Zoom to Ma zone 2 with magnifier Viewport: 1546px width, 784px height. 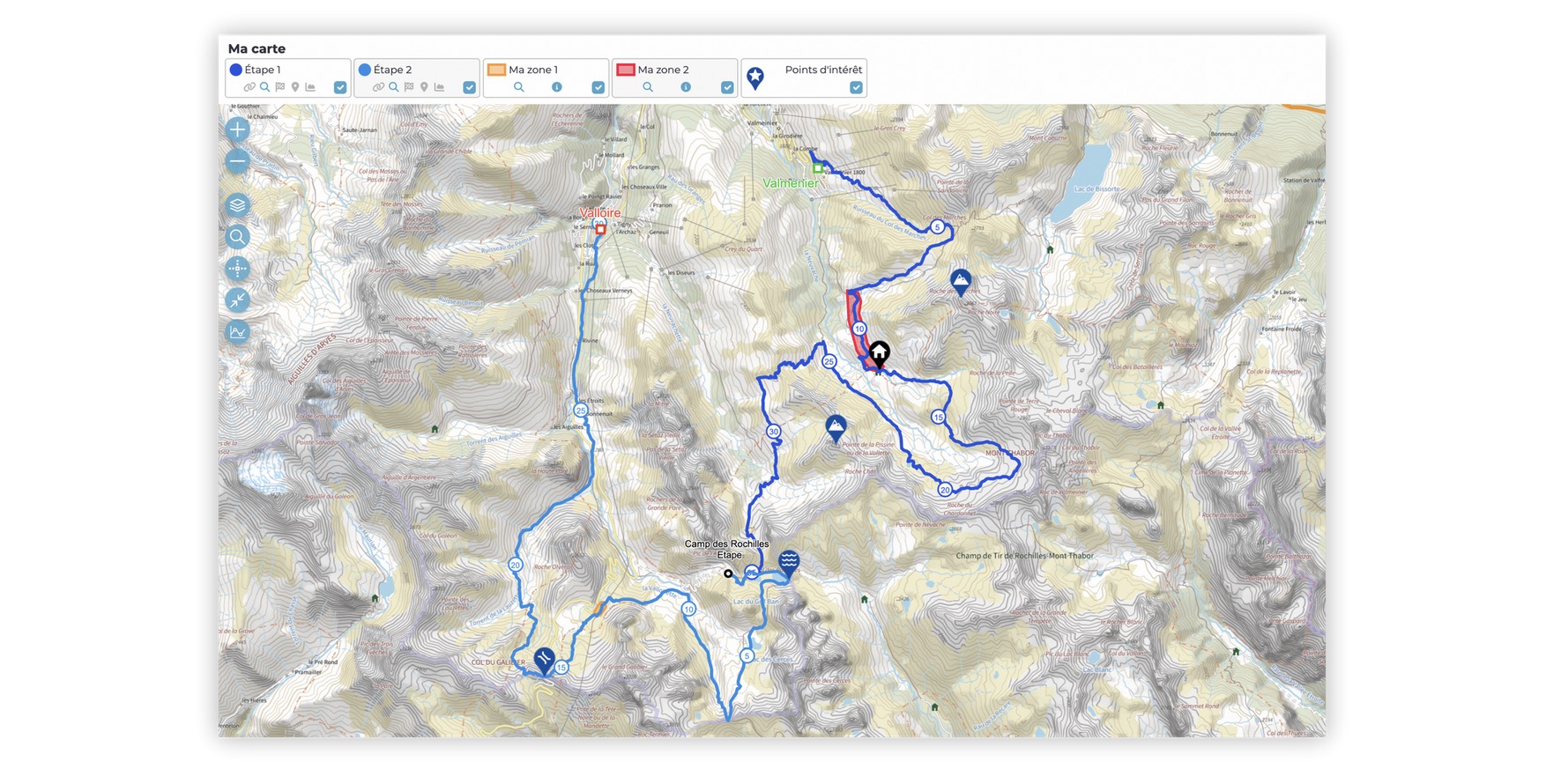coord(648,87)
